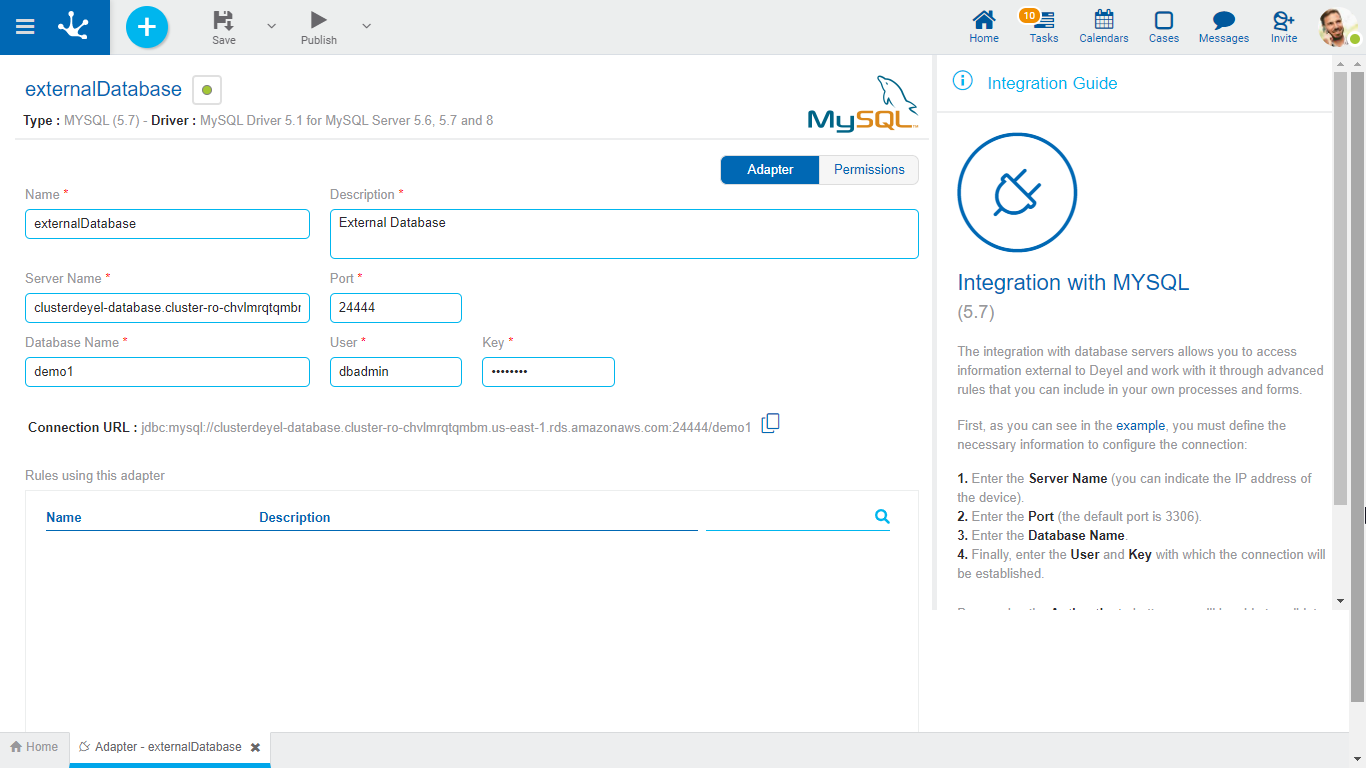Switch to the Permissions tab
The image size is (1366, 768).
pos(868,170)
